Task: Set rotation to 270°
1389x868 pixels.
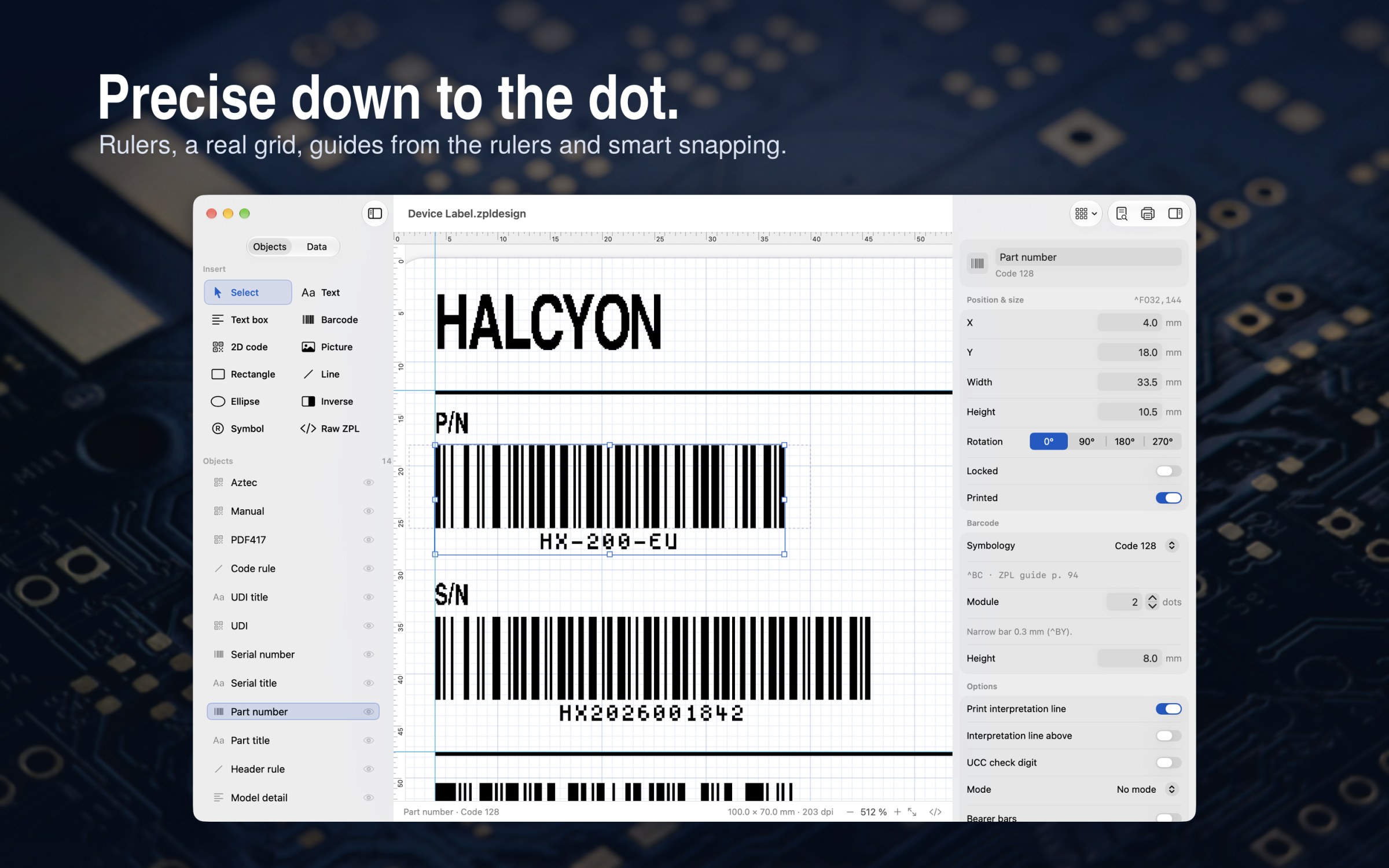Action: [1162, 442]
